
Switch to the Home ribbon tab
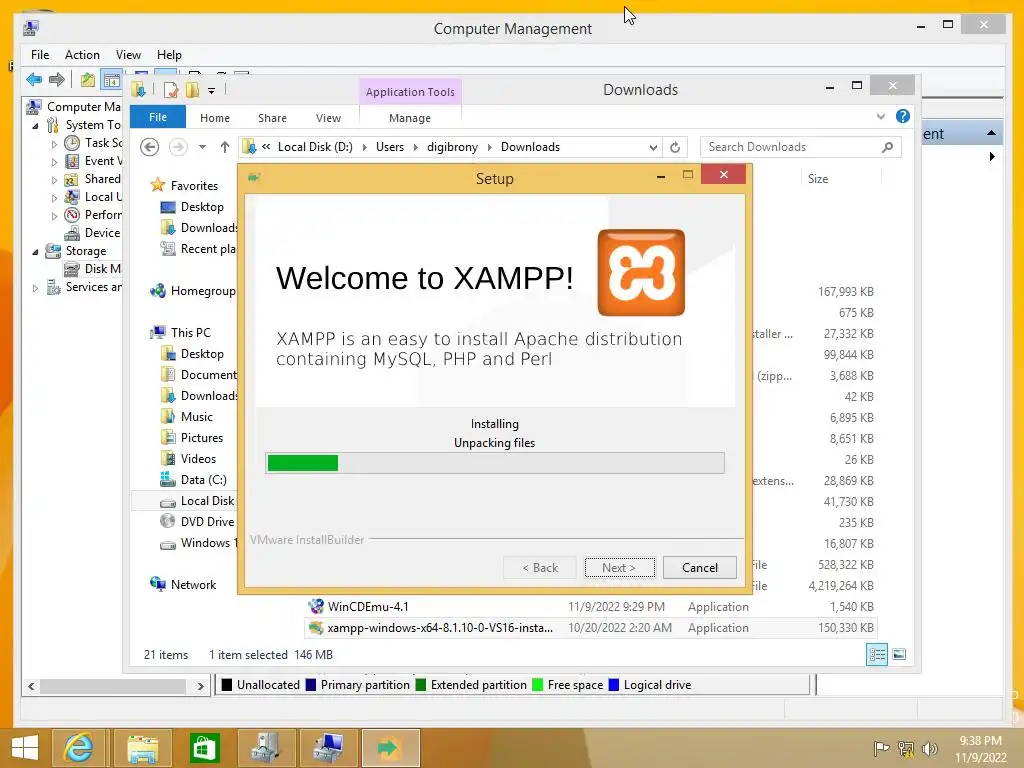(x=215, y=118)
